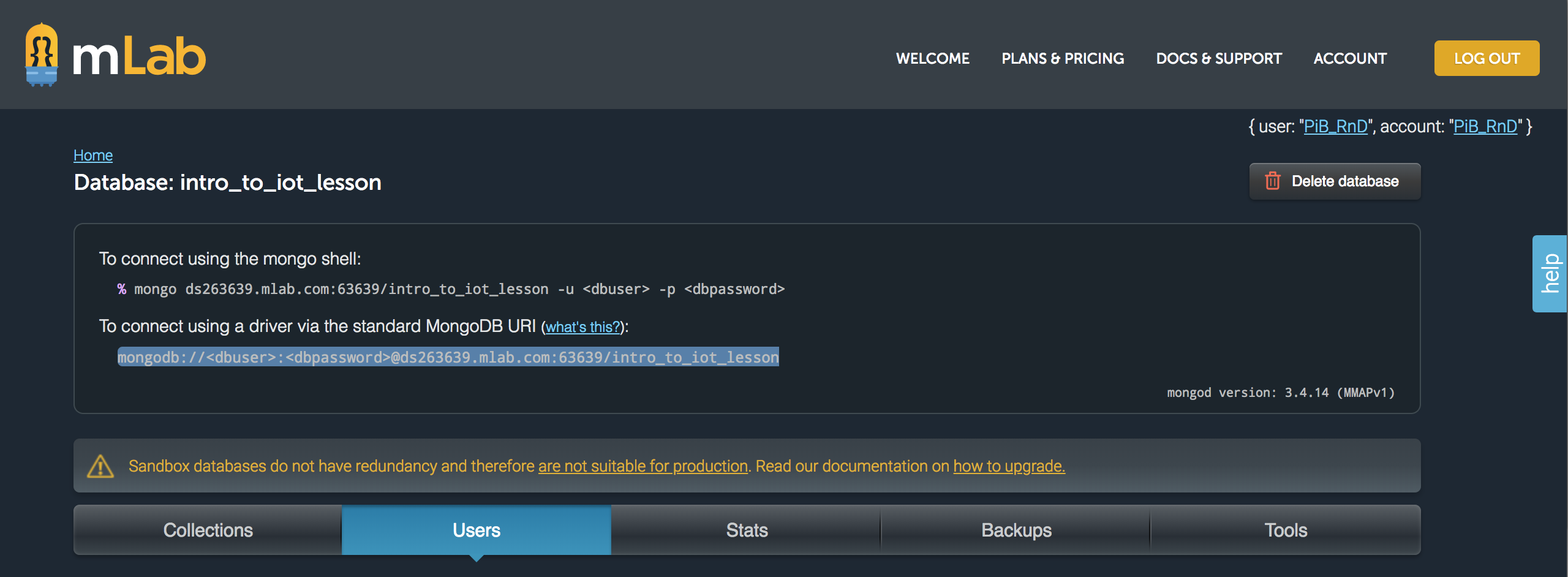This screenshot has width=1568, height=577.
Task: Click the mongod version text
Action: coord(1281,393)
